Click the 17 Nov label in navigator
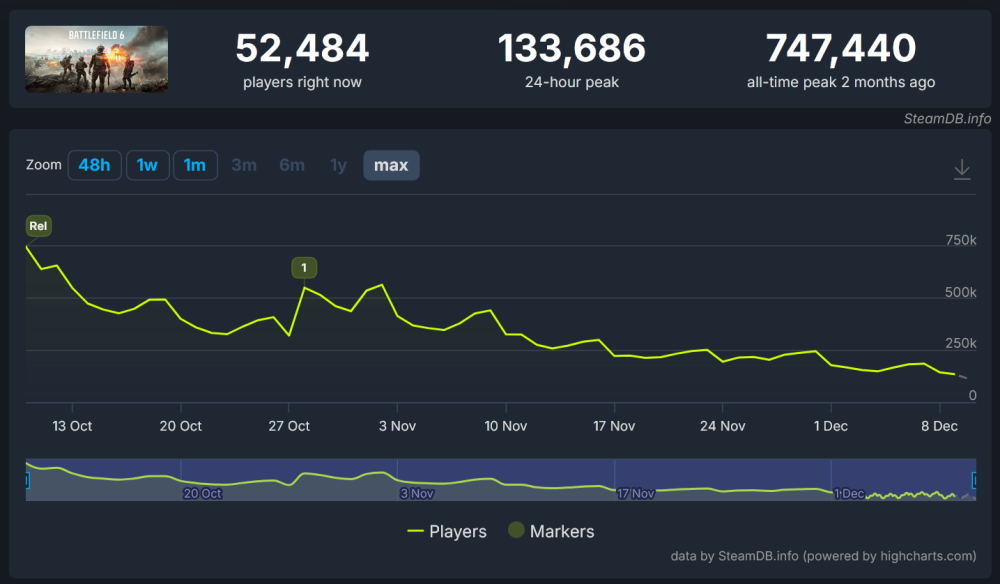The image size is (1000, 584). tap(635, 493)
